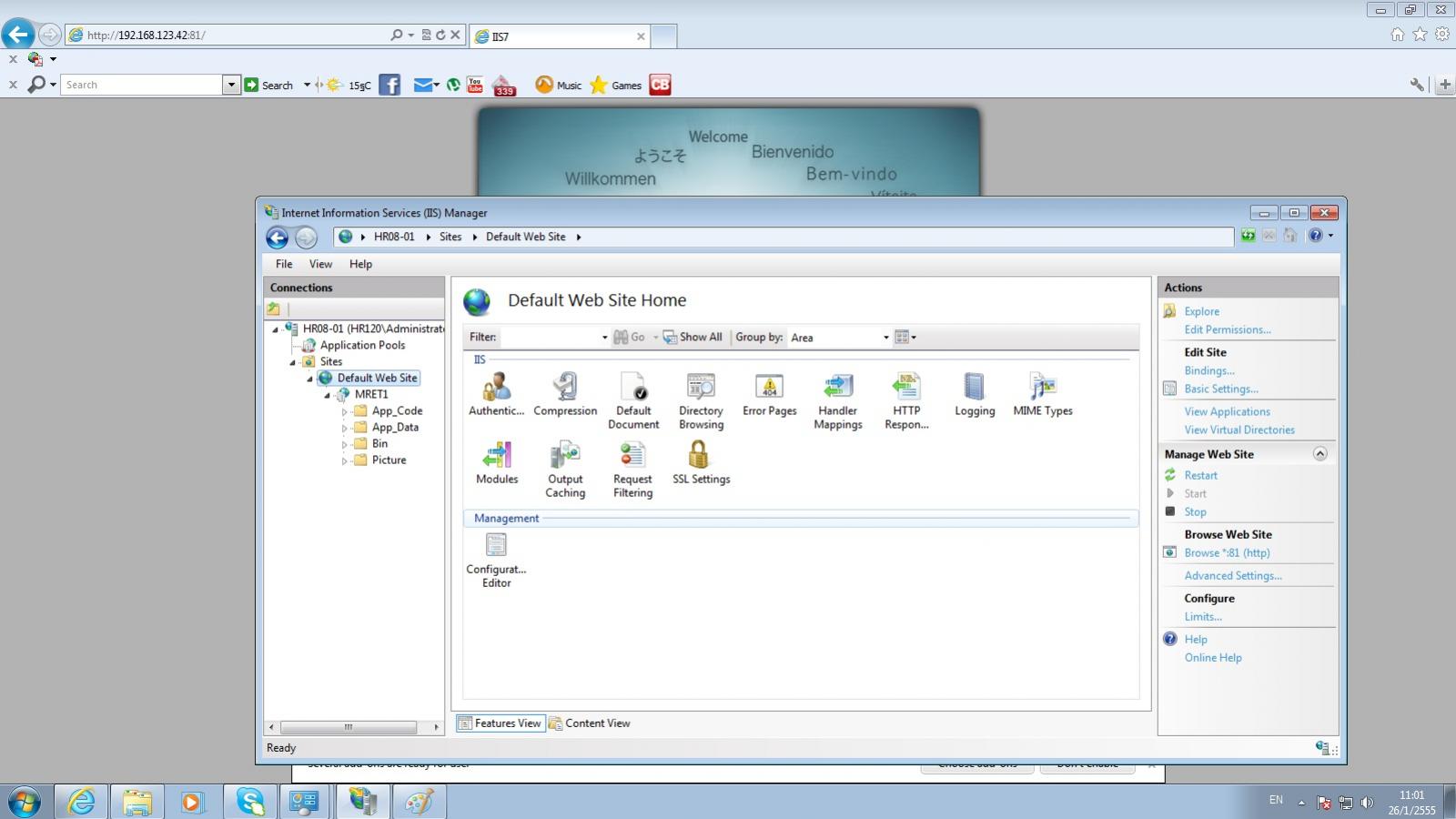Collapse the Sites tree node
1456x819 pixels.
click(293, 362)
